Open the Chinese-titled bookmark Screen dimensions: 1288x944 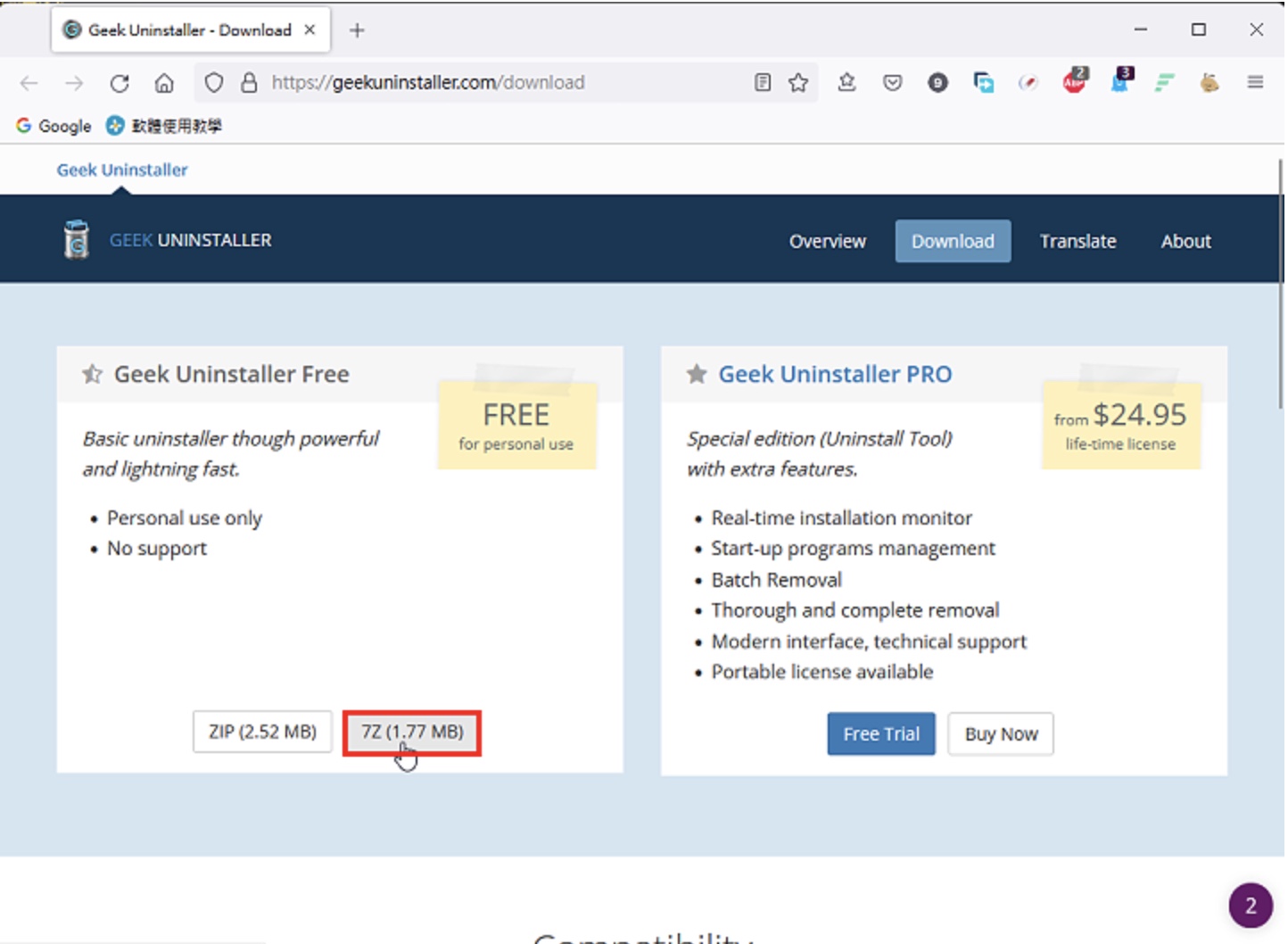coord(164,126)
